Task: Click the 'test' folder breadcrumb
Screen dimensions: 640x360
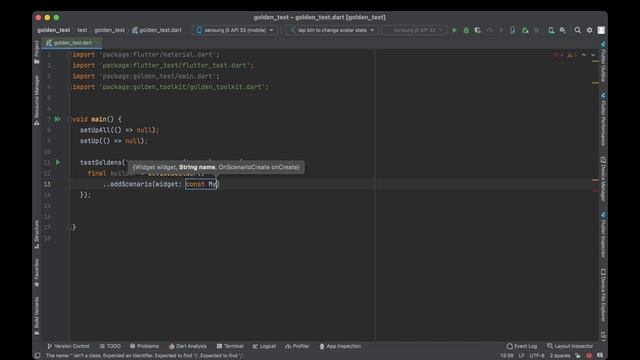Action: pos(82,30)
